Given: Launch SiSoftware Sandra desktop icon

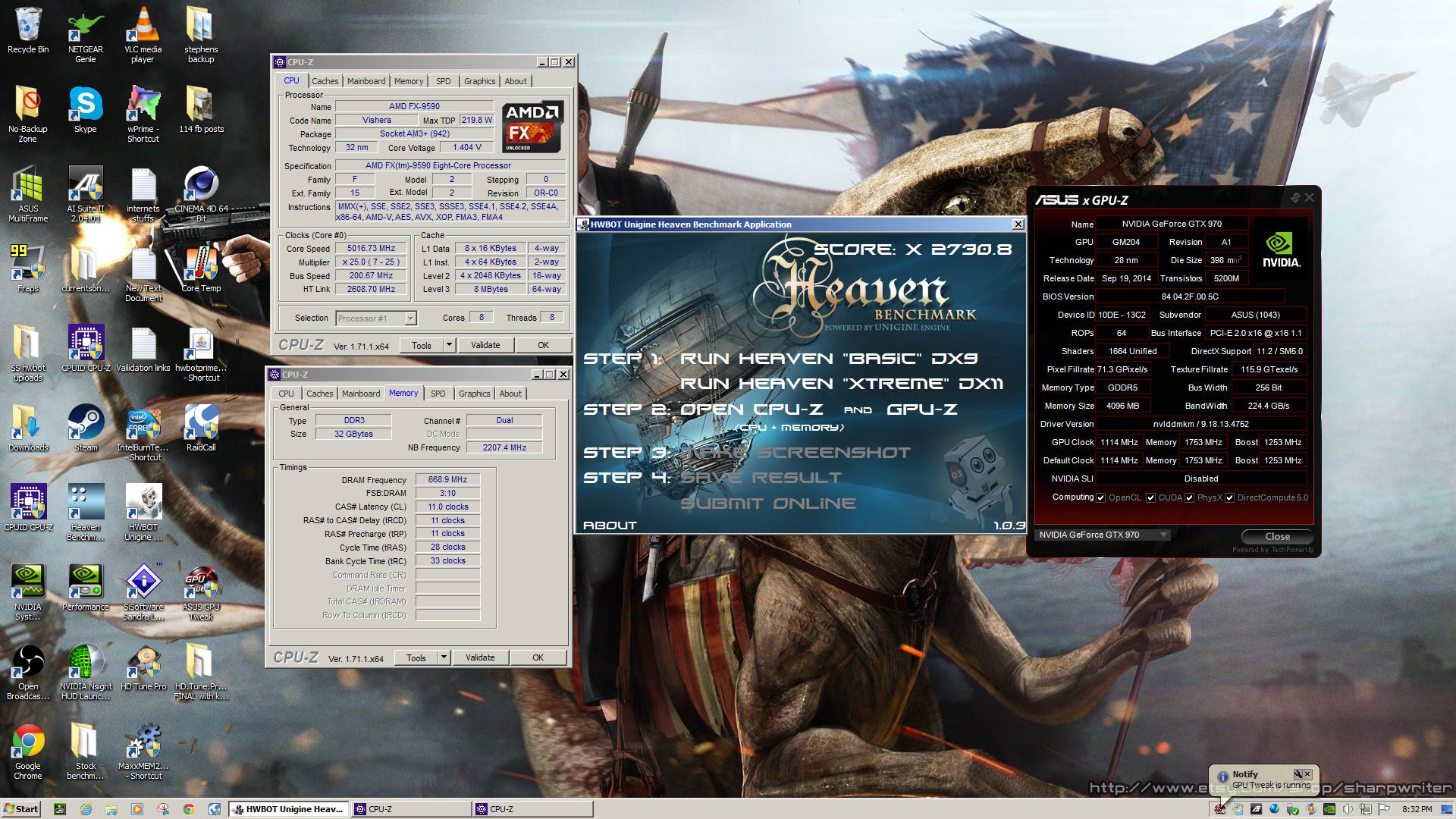Looking at the screenshot, I should click(x=143, y=592).
